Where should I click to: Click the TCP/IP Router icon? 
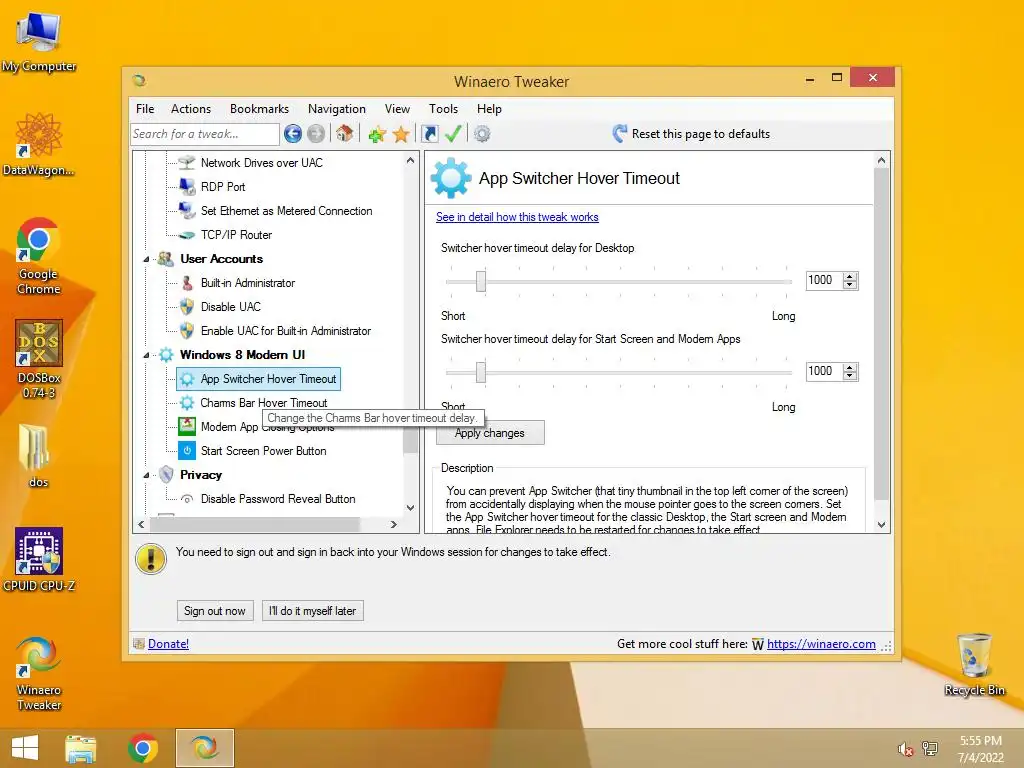187,235
